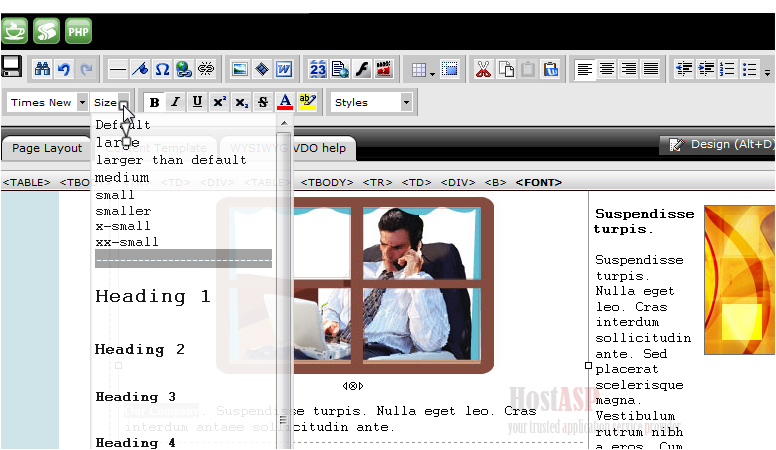
Task: Toggle bold formatting
Action: [154, 102]
